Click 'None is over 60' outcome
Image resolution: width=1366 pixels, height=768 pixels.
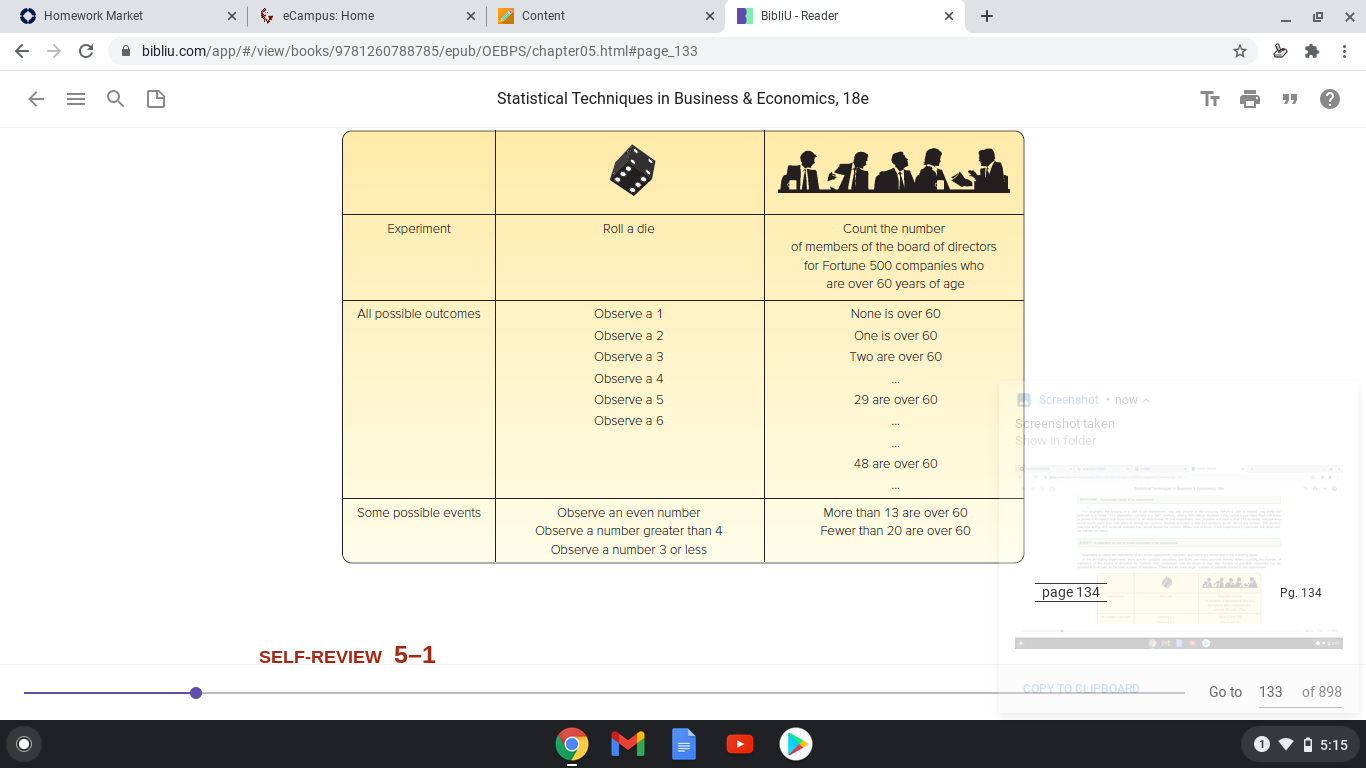(x=896, y=314)
